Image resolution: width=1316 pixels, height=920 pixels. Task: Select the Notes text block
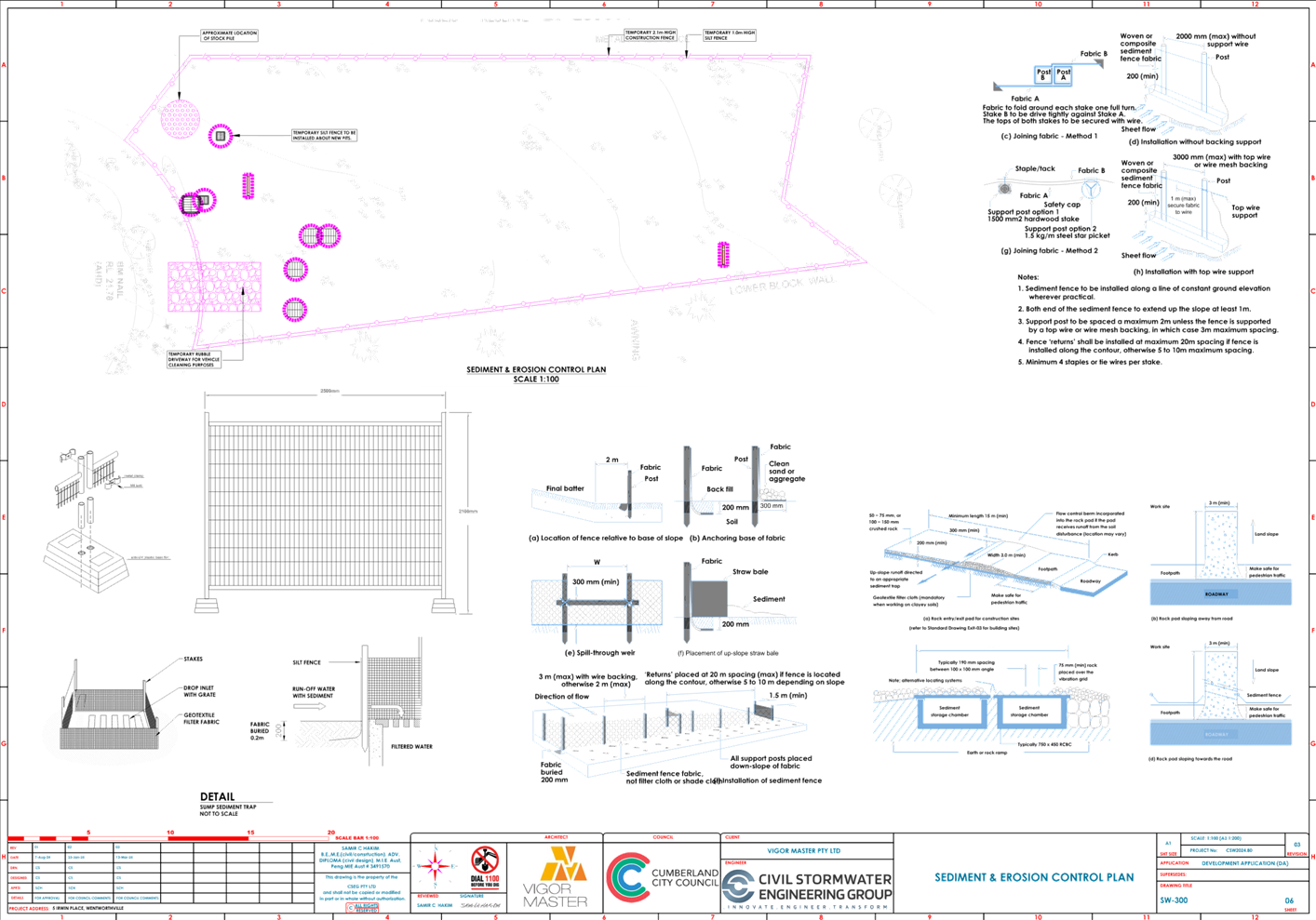tap(1147, 319)
